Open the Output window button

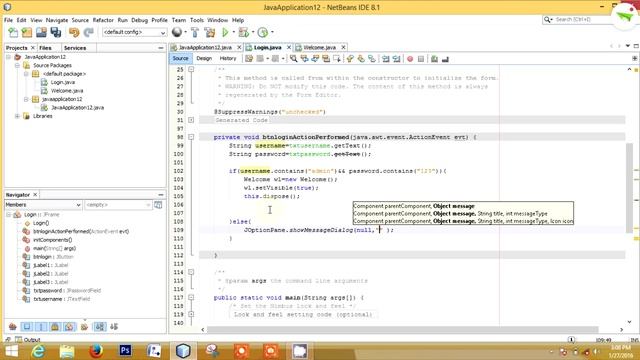(28, 340)
